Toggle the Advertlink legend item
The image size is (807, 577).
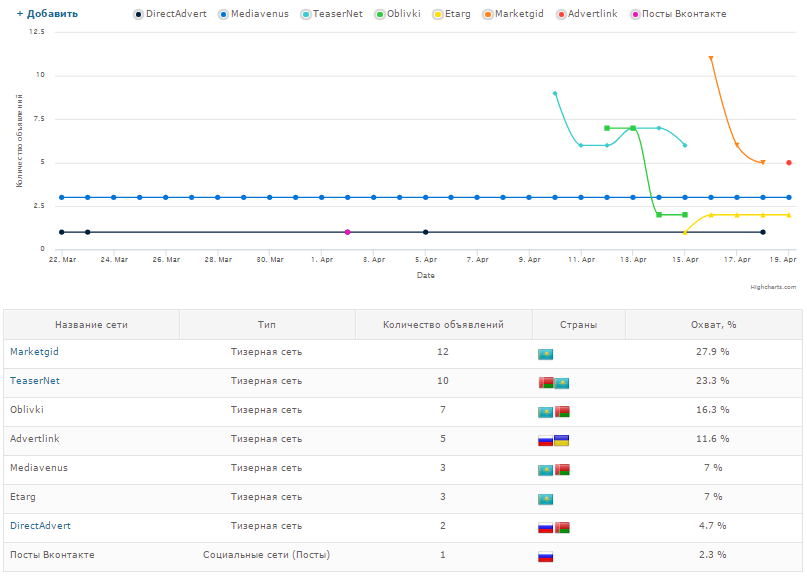tap(587, 14)
